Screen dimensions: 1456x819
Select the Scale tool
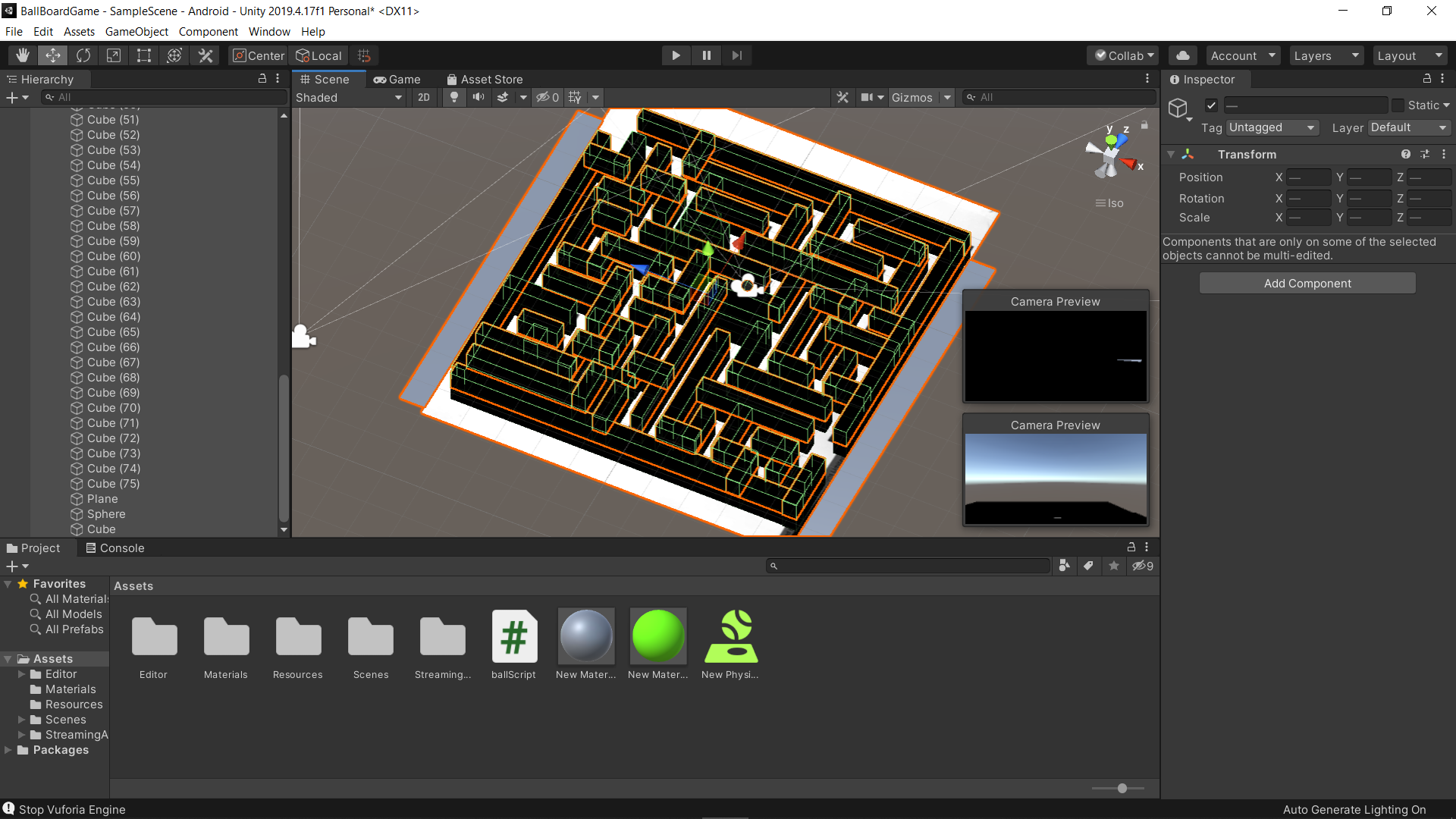pyautogui.click(x=114, y=55)
